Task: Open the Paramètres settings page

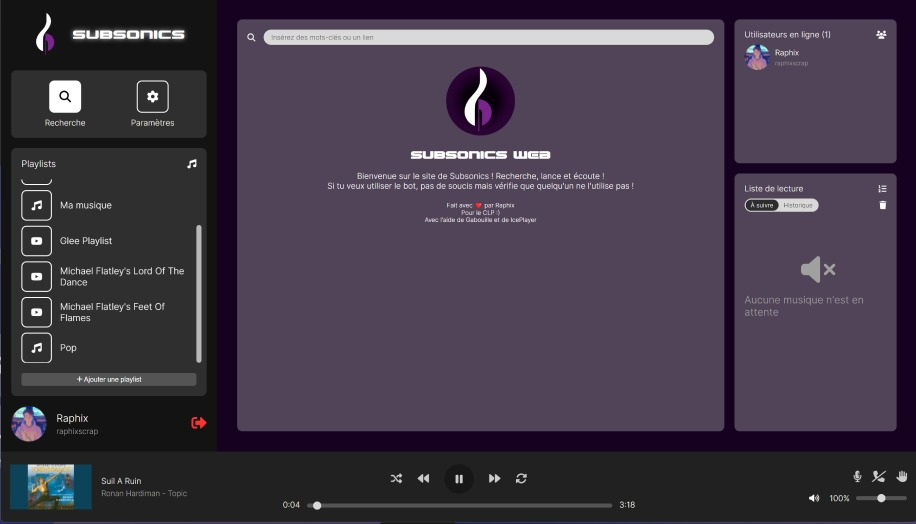Action: pyautogui.click(x=152, y=104)
